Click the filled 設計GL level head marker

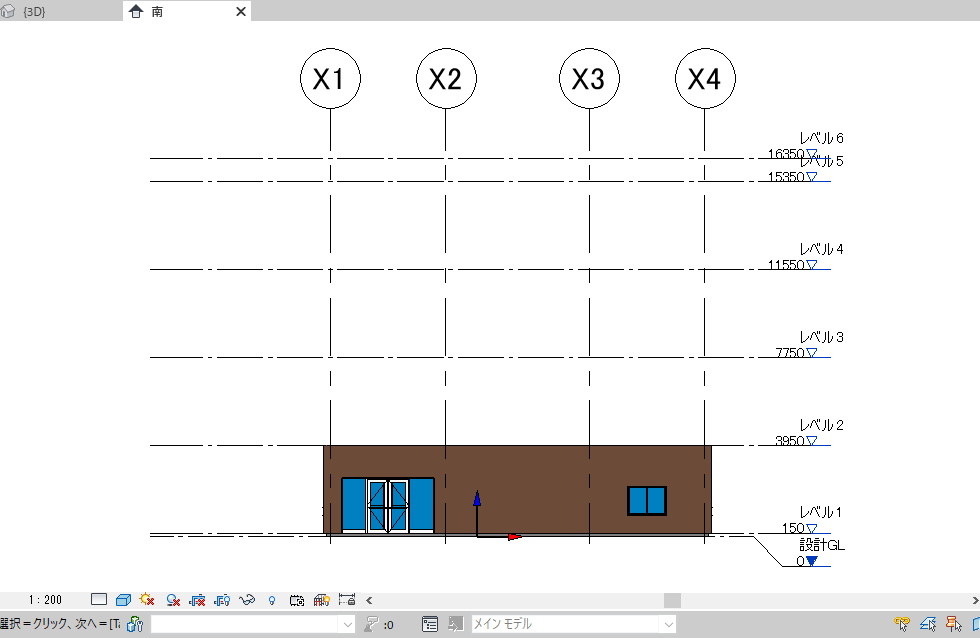[x=811, y=561]
